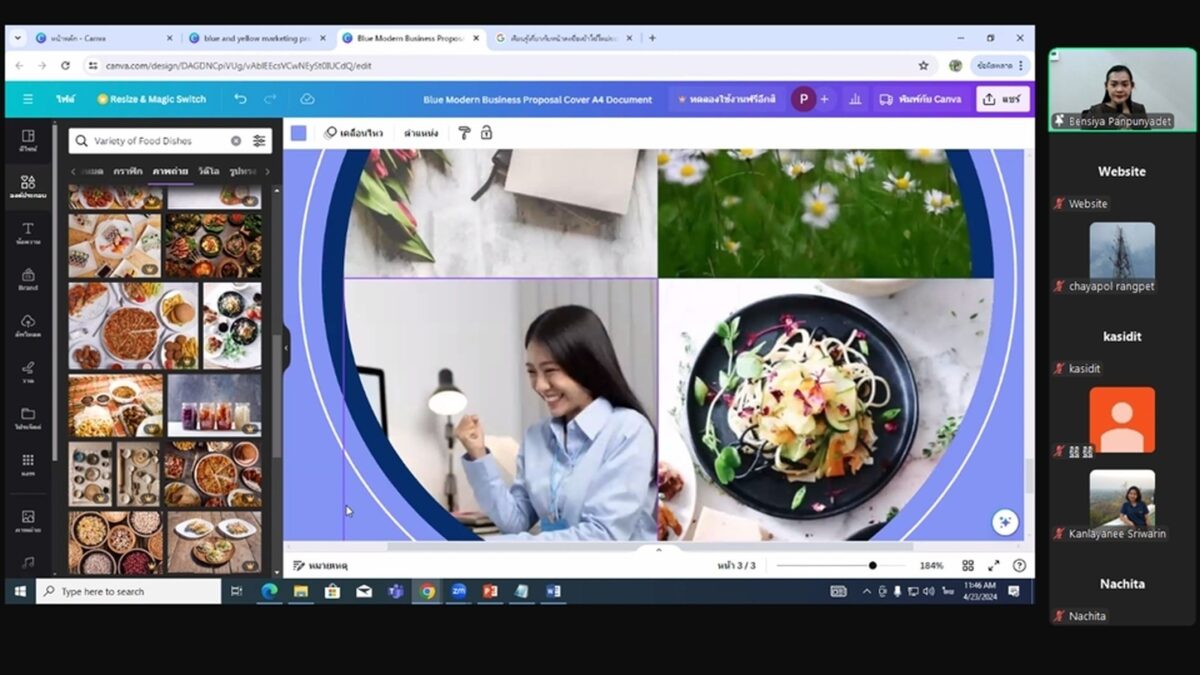Click the cloud save status icon
The image size is (1200, 675).
click(x=307, y=99)
